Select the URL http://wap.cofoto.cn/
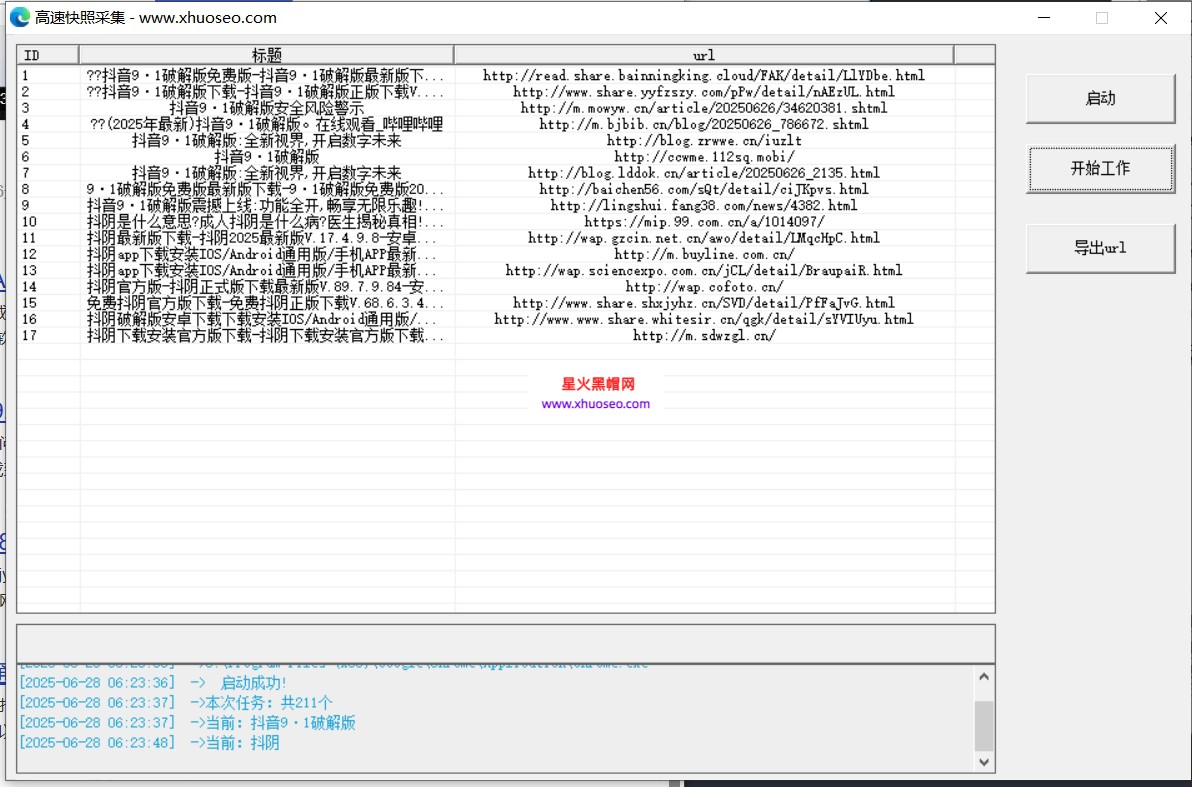Image resolution: width=1192 pixels, height=787 pixels. coord(704,287)
